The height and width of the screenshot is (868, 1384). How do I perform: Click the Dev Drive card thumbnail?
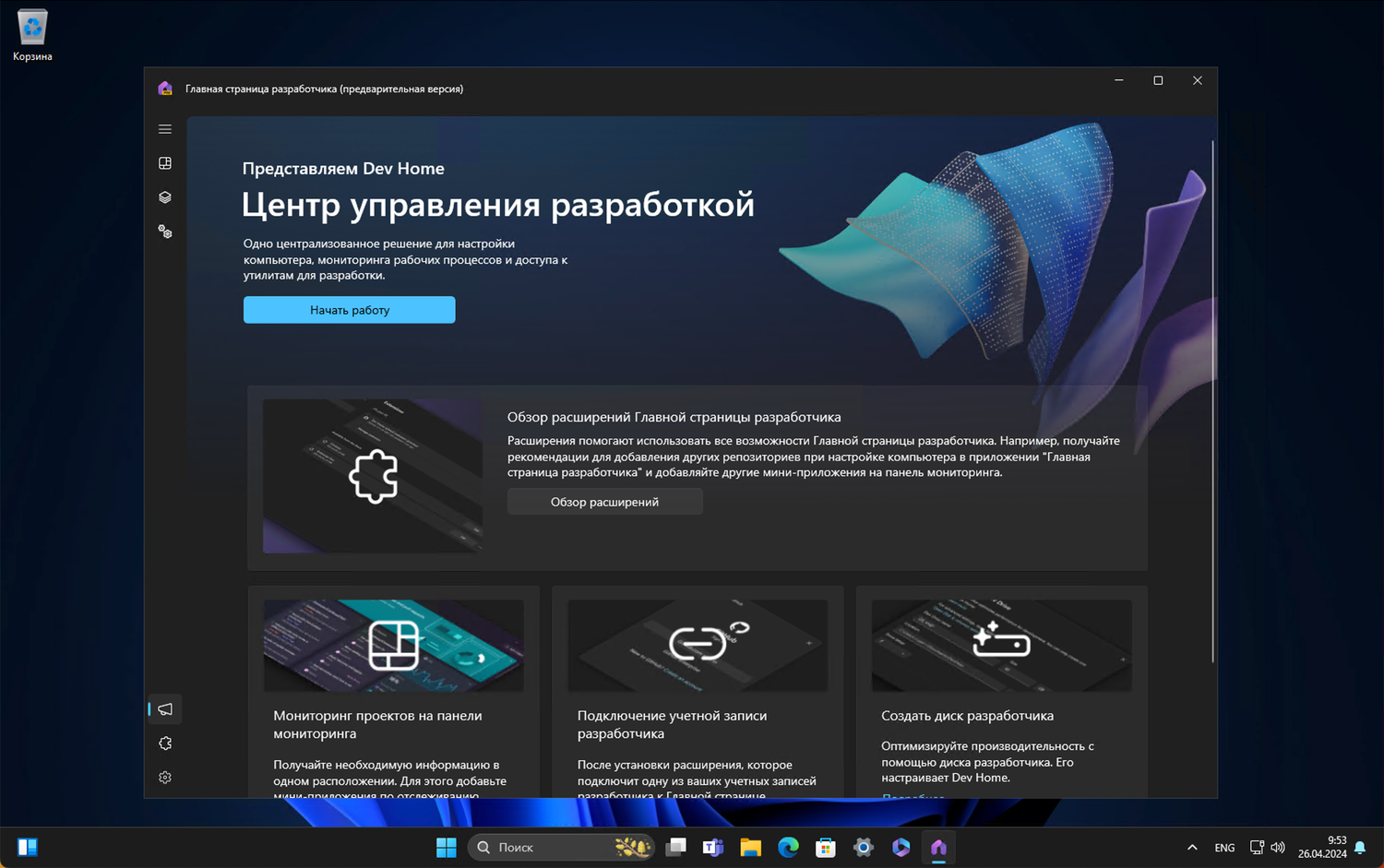tap(1002, 646)
